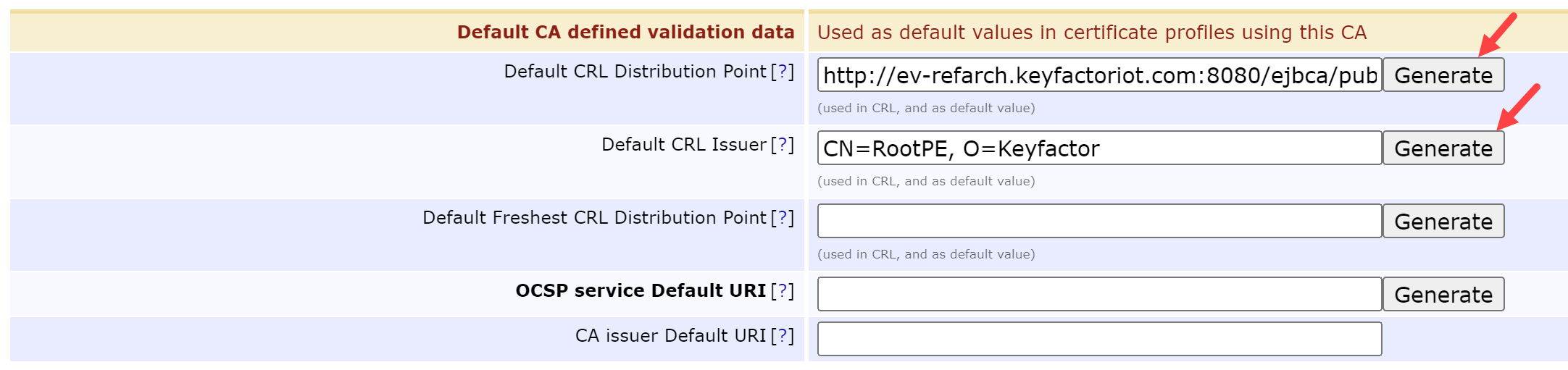Click the Default CRL Issuer label text
This screenshot has width=1568, height=370.
coord(683,145)
